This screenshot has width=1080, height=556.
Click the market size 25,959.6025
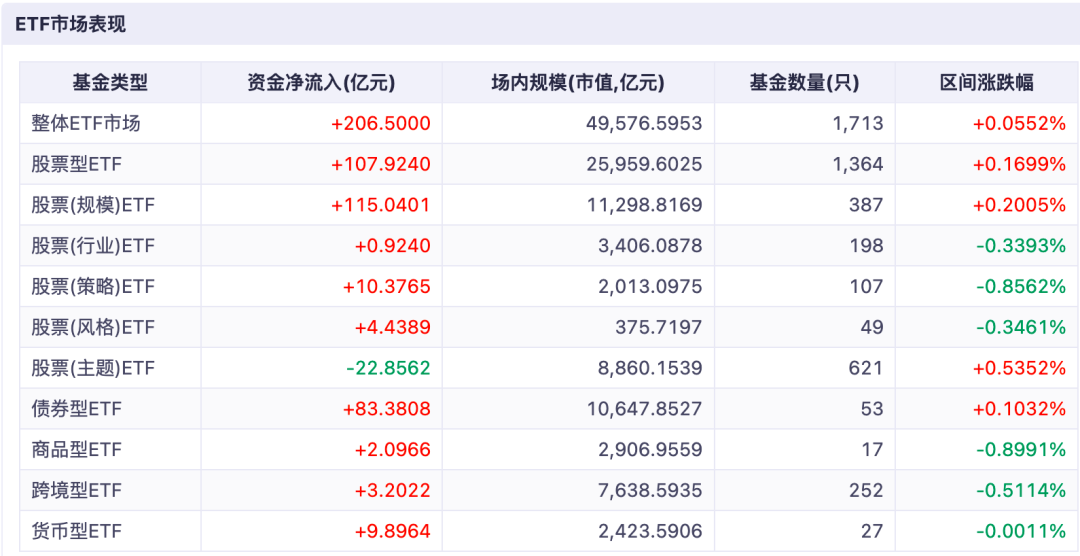[x=645, y=165]
